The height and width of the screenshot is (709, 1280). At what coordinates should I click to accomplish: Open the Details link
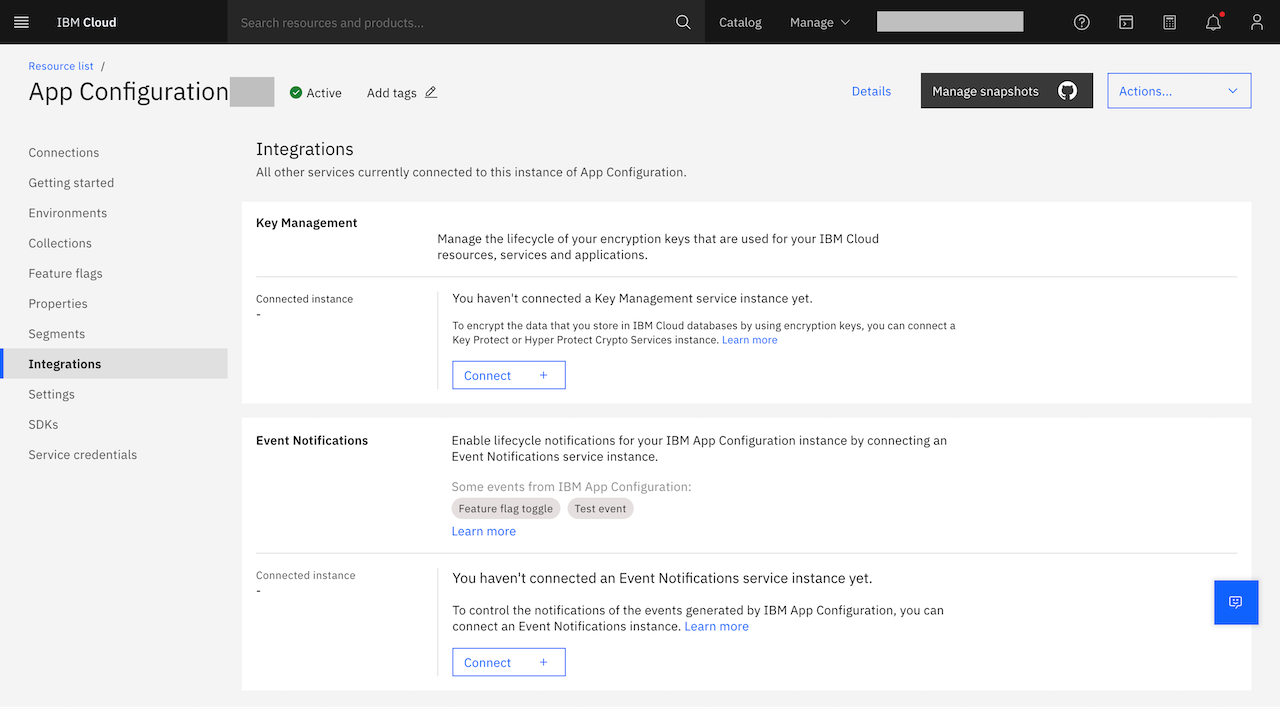click(x=871, y=91)
